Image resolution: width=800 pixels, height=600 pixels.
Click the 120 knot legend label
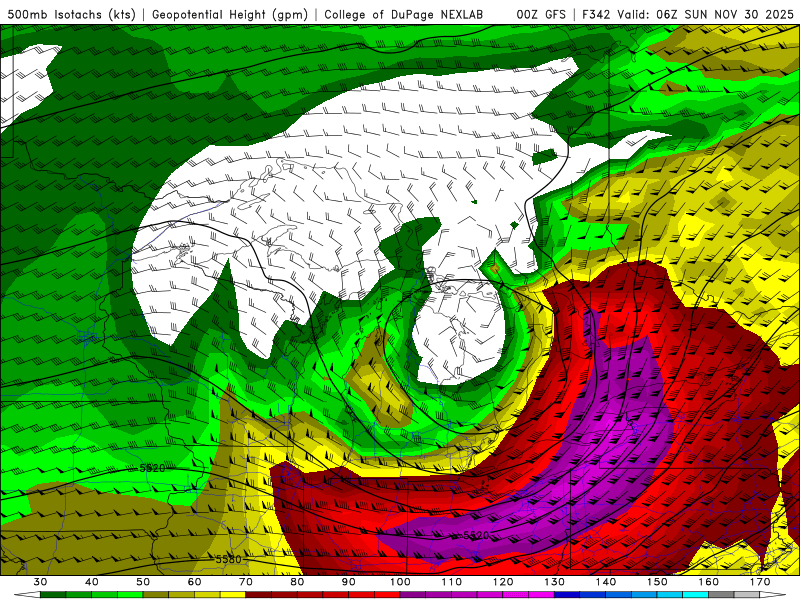point(503,582)
